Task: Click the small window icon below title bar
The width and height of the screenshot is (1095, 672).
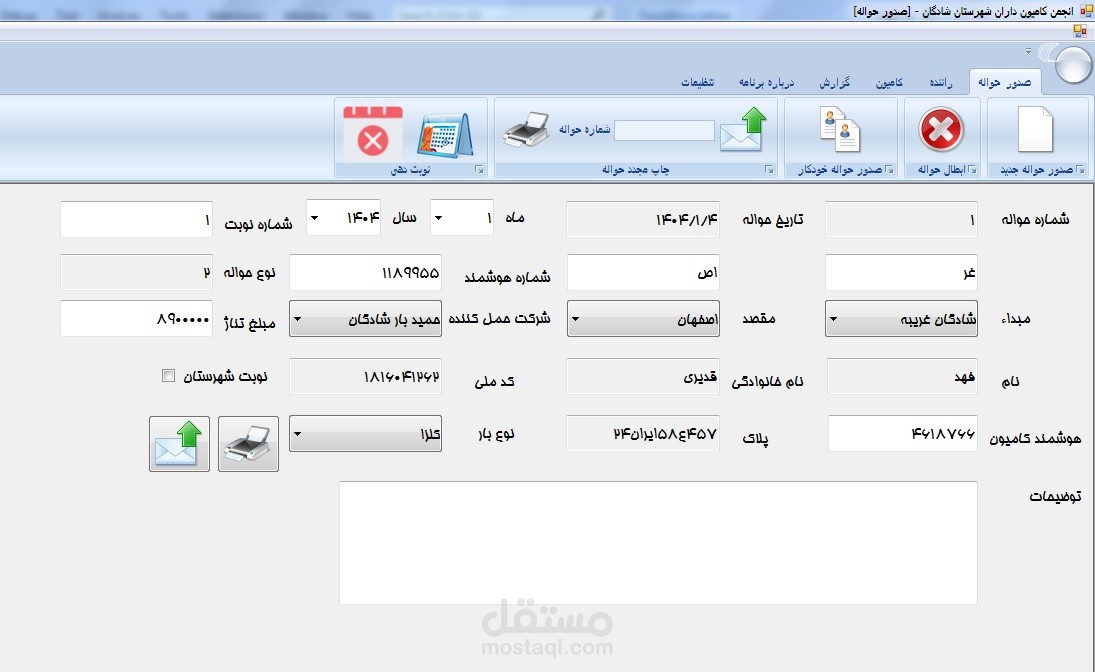Action: 1080,31
